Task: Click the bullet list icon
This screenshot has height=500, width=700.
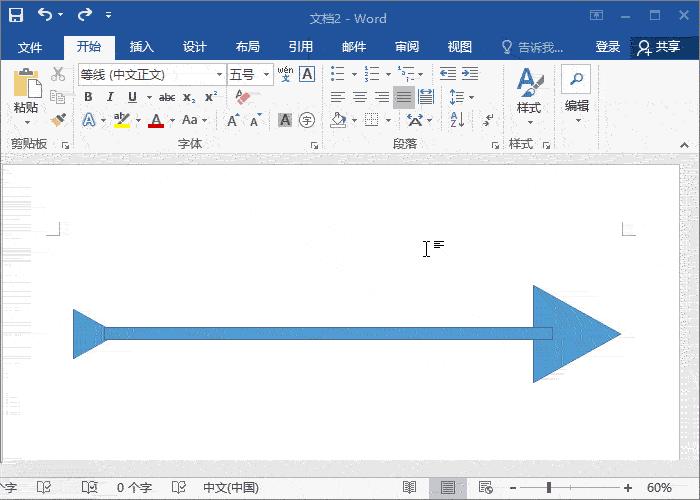Action: (x=338, y=74)
